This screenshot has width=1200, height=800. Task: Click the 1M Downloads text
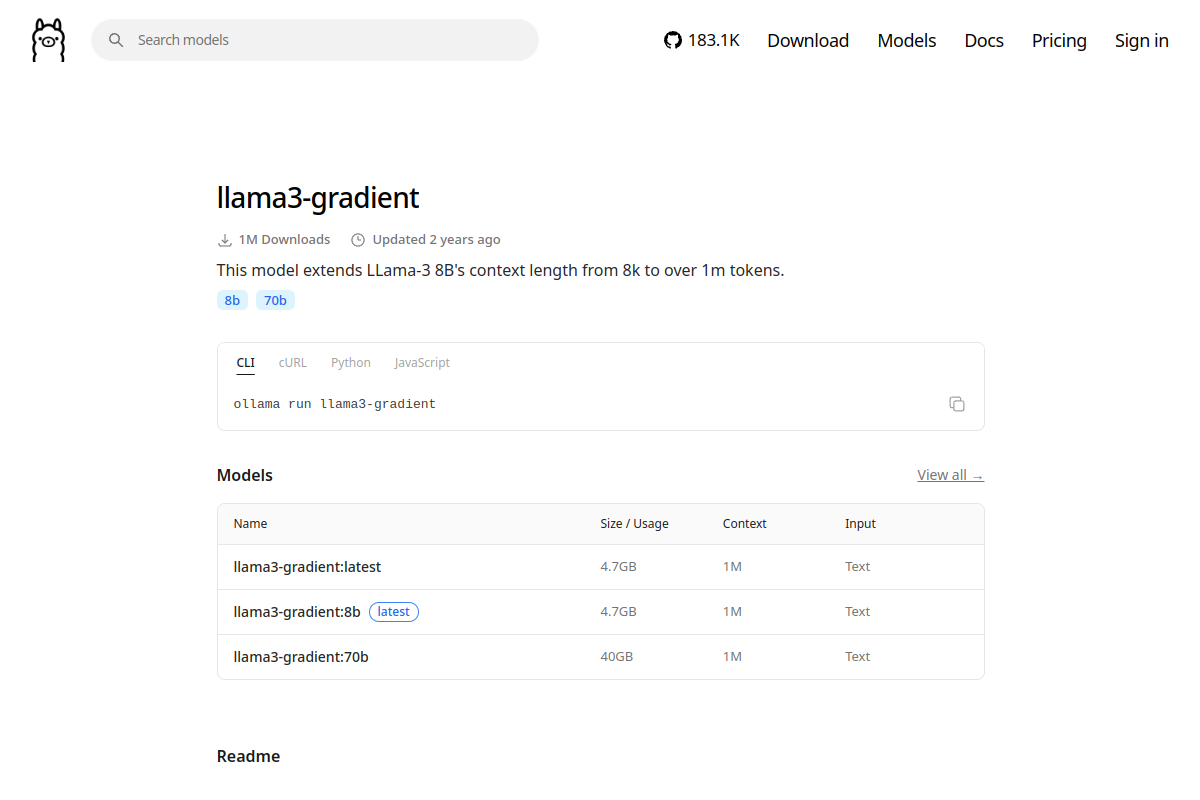pyautogui.click(x=284, y=240)
